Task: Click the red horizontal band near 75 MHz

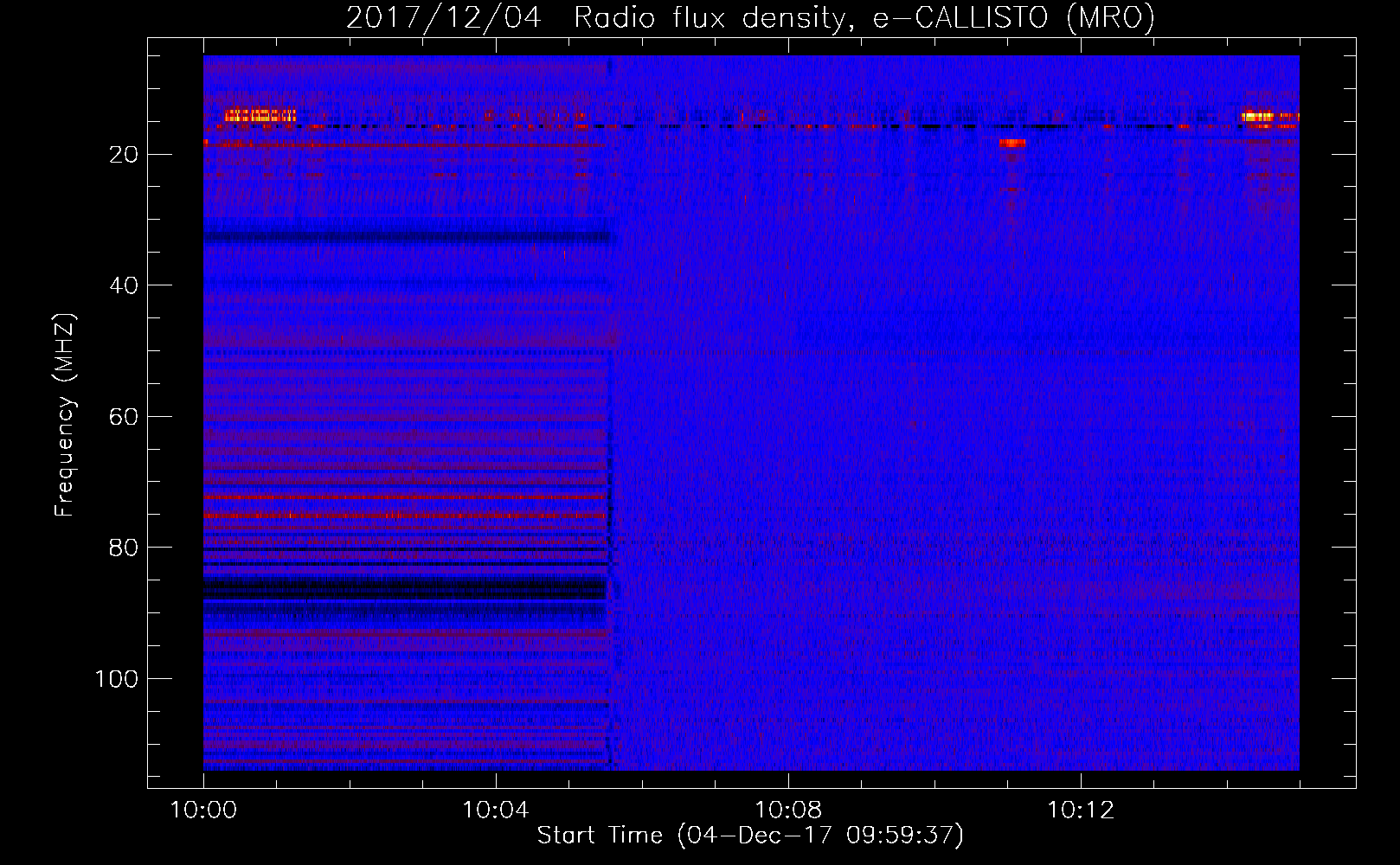Action: point(406,515)
